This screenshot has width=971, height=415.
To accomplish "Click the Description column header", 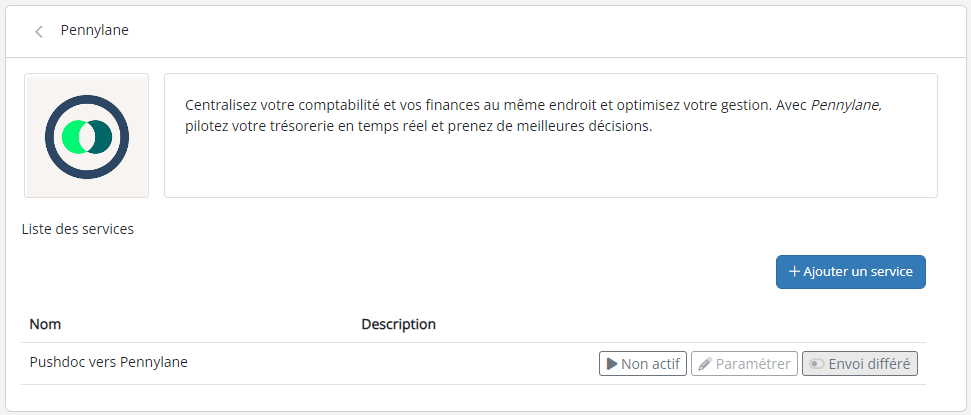I will [x=398, y=324].
